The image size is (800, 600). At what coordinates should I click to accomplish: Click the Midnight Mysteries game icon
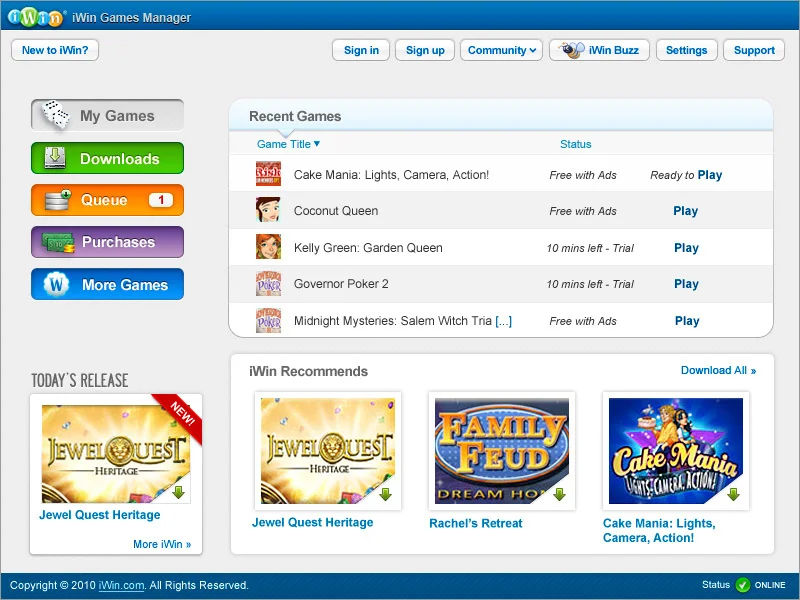point(268,320)
